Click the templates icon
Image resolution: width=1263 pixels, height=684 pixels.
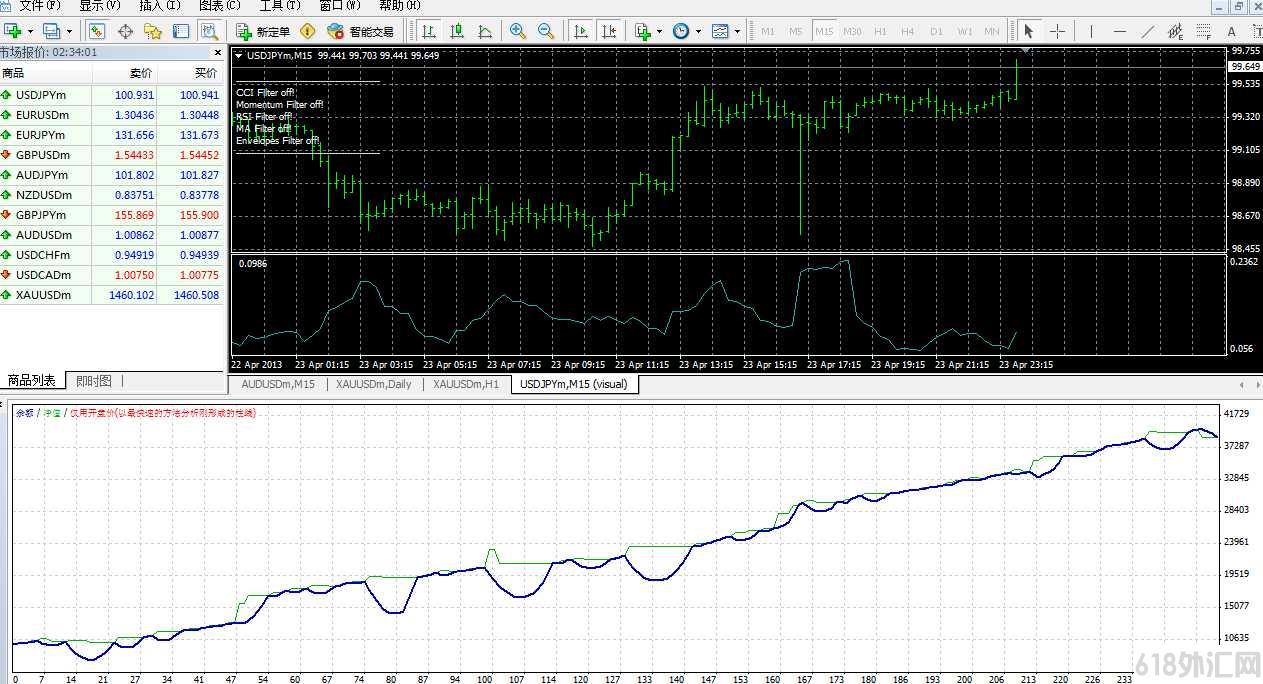coord(721,31)
